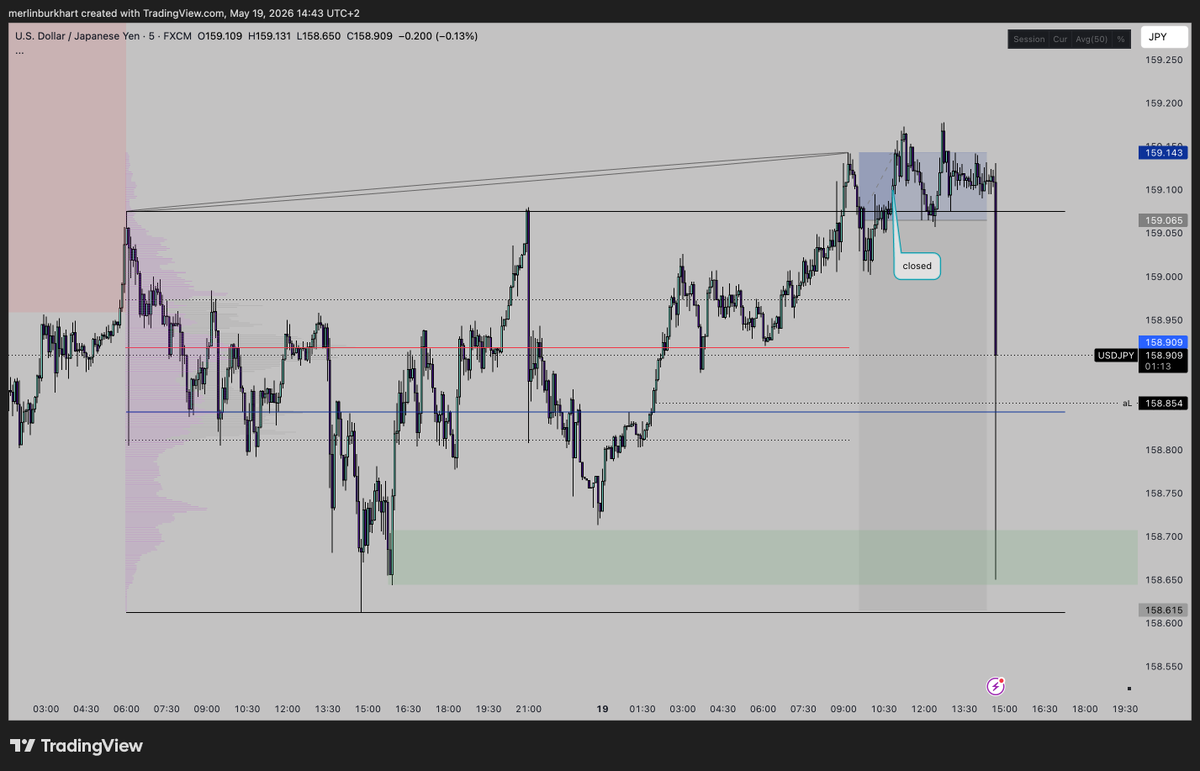This screenshot has width=1200, height=771.
Task: Click the '19' date label on time axis
Action: point(602,709)
